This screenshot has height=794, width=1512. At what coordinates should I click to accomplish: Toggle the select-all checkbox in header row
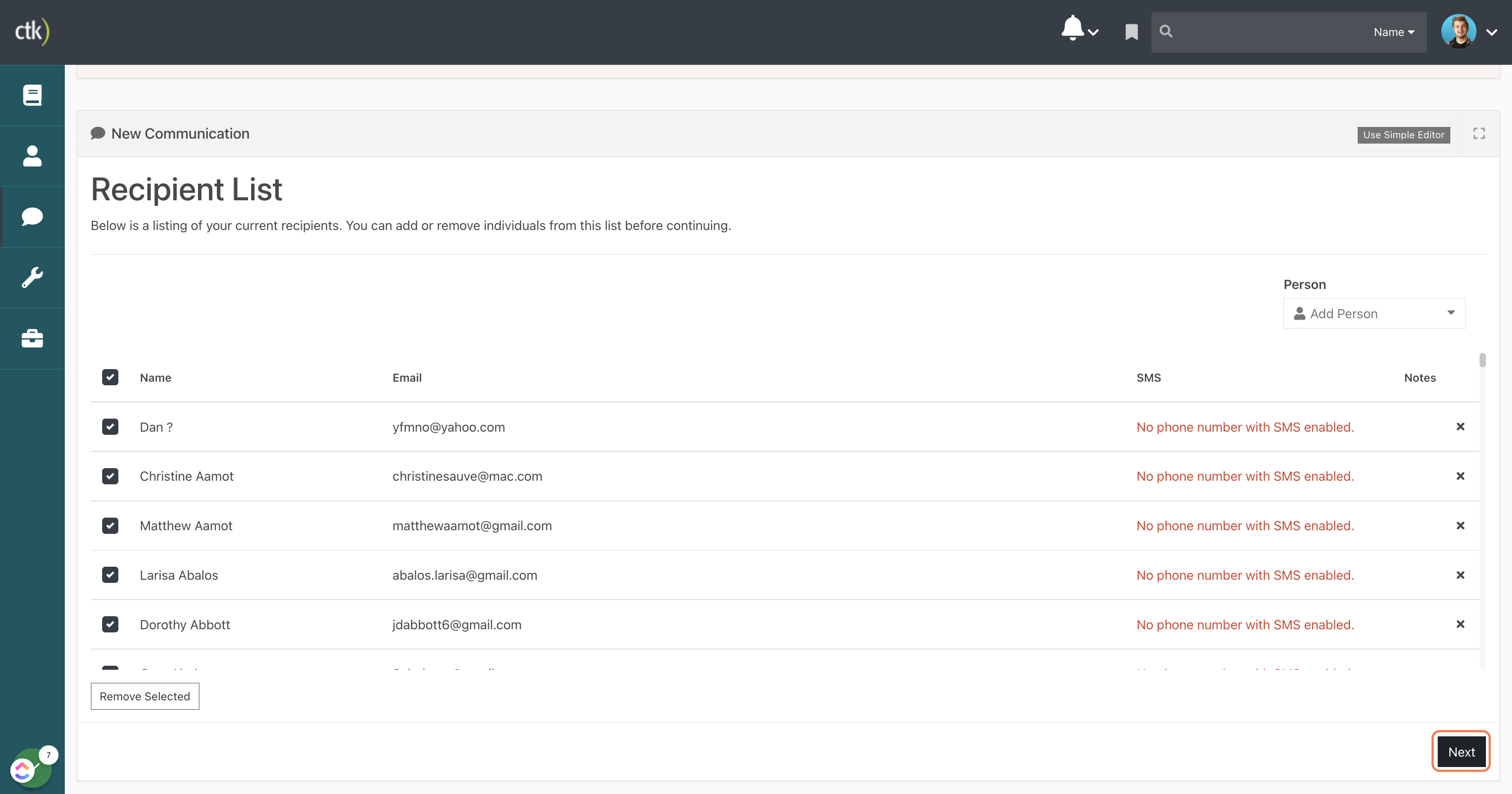coord(110,377)
